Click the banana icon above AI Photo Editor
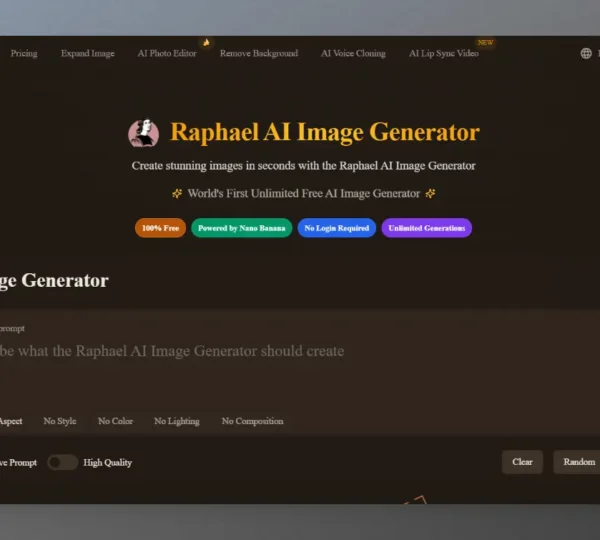 206,42
